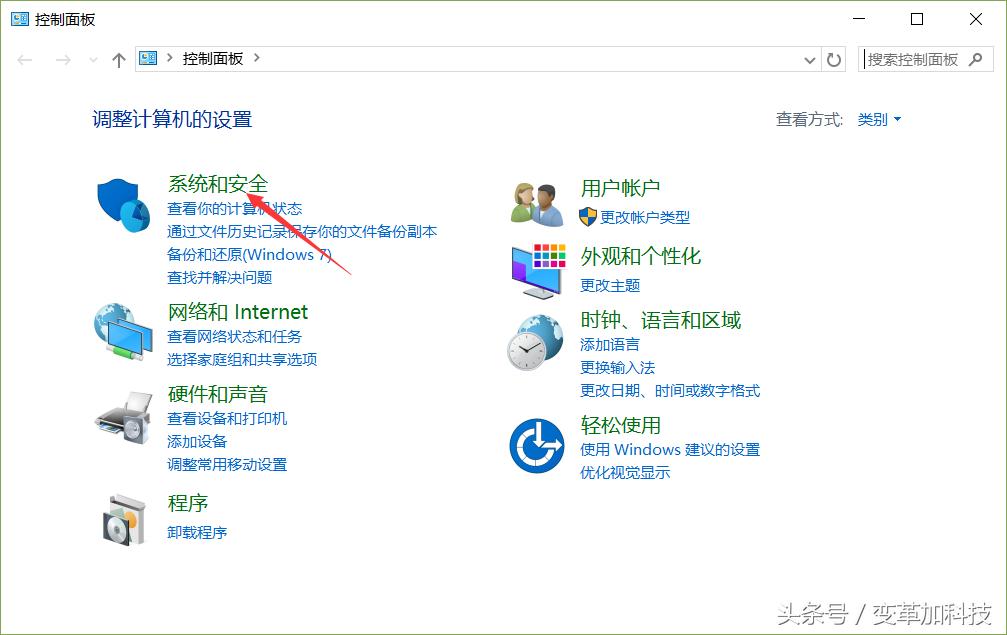
Task: Open the Clock, Language and Region clock icon
Action: (536, 343)
